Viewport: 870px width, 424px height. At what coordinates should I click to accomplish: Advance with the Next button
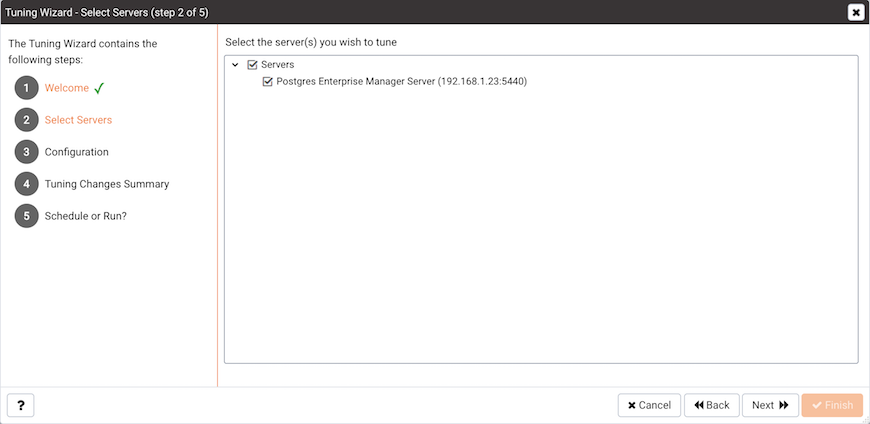(x=770, y=406)
